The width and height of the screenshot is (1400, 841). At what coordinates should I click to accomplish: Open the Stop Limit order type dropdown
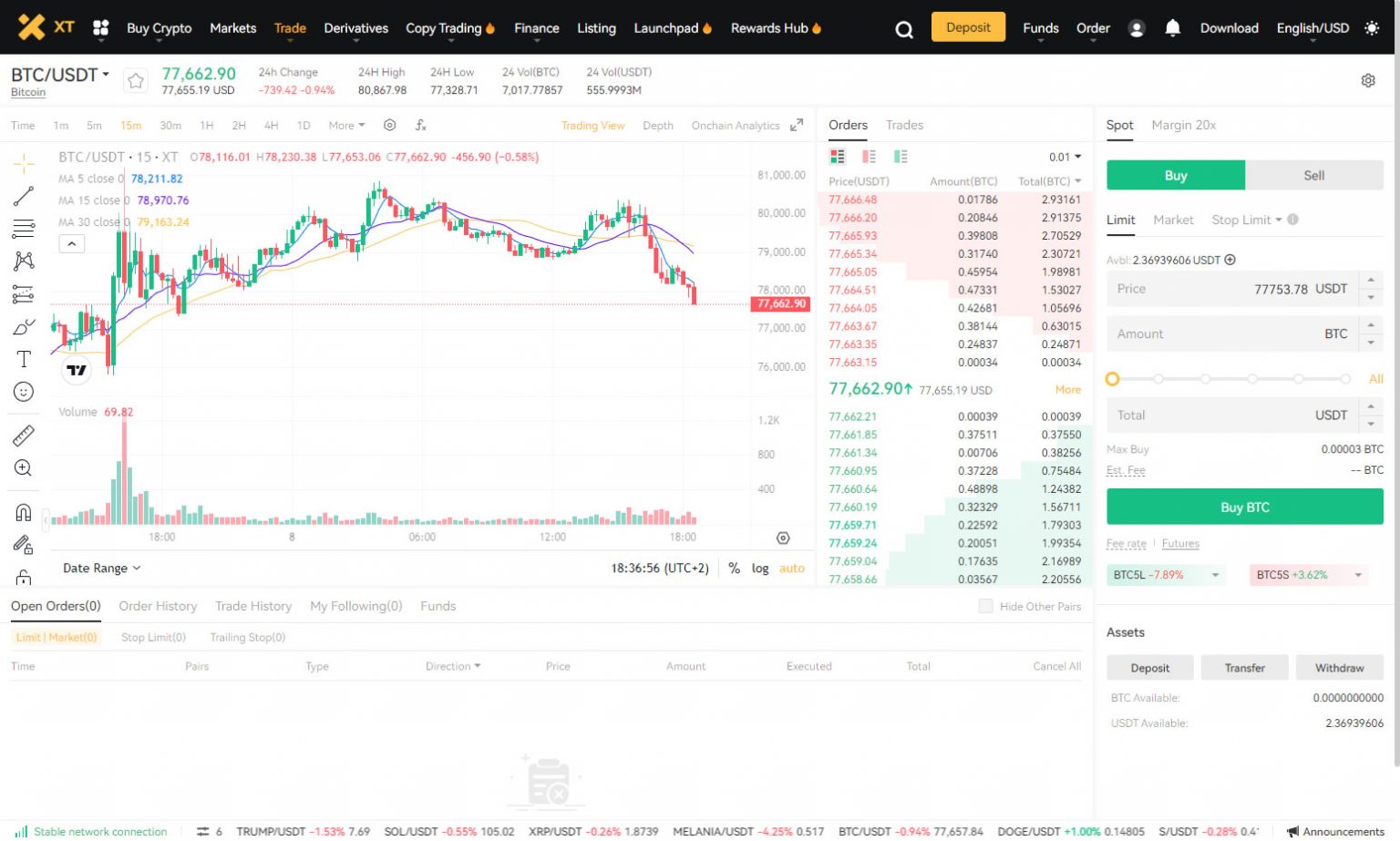coord(1247,220)
